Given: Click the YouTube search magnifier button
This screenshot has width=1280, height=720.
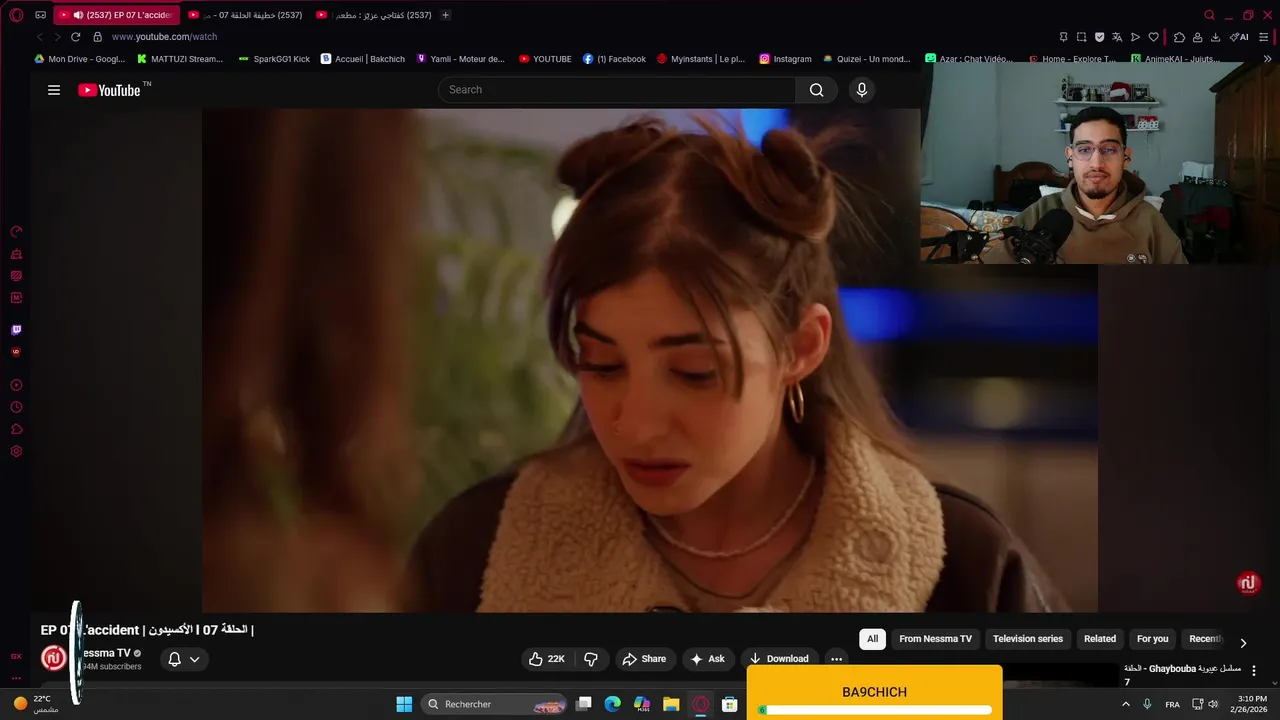Looking at the screenshot, I should (817, 90).
